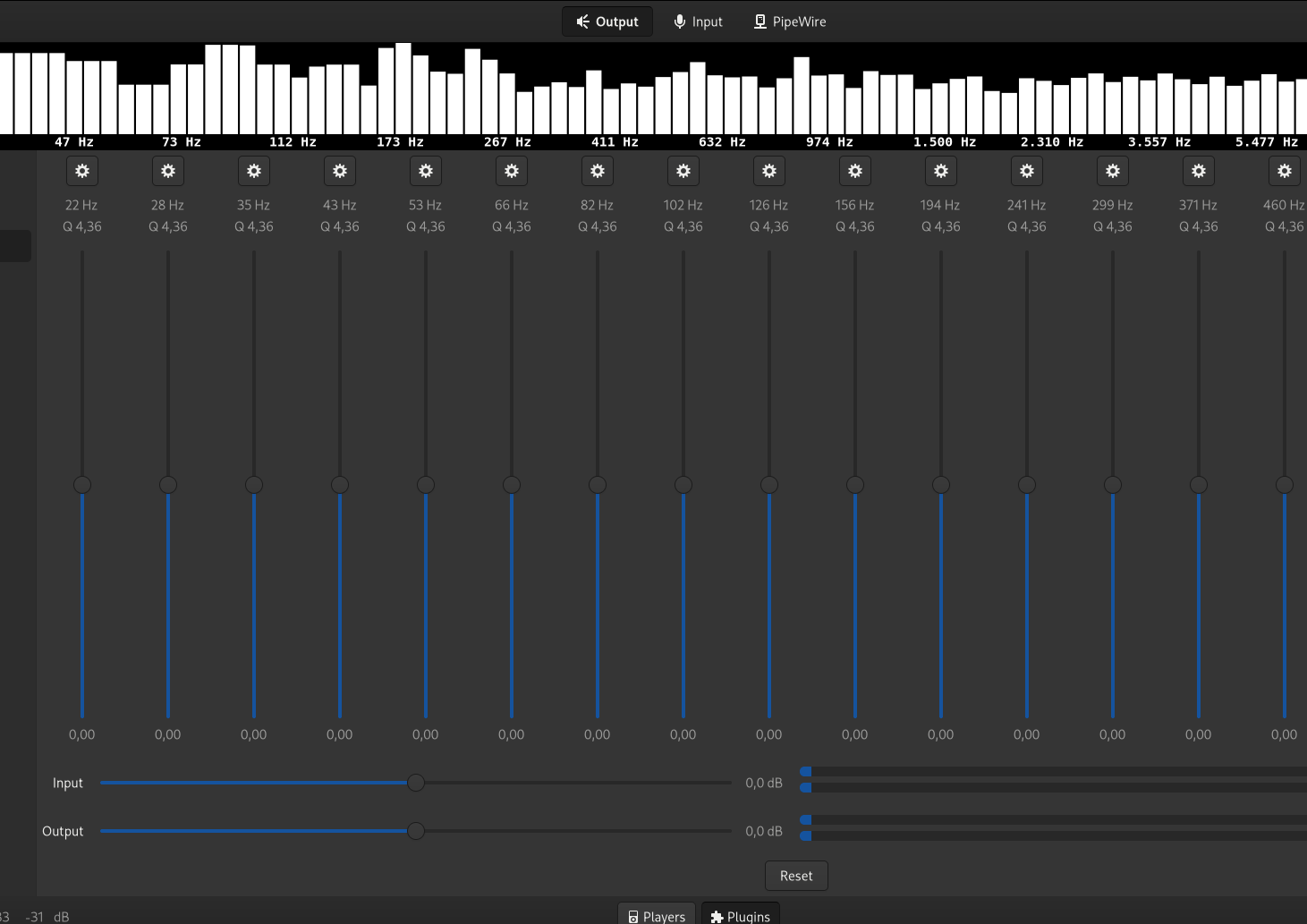Click the 194 Hz band gain slider knob
This screenshot has width=1307, height=924.
click(x=941, y=485)
